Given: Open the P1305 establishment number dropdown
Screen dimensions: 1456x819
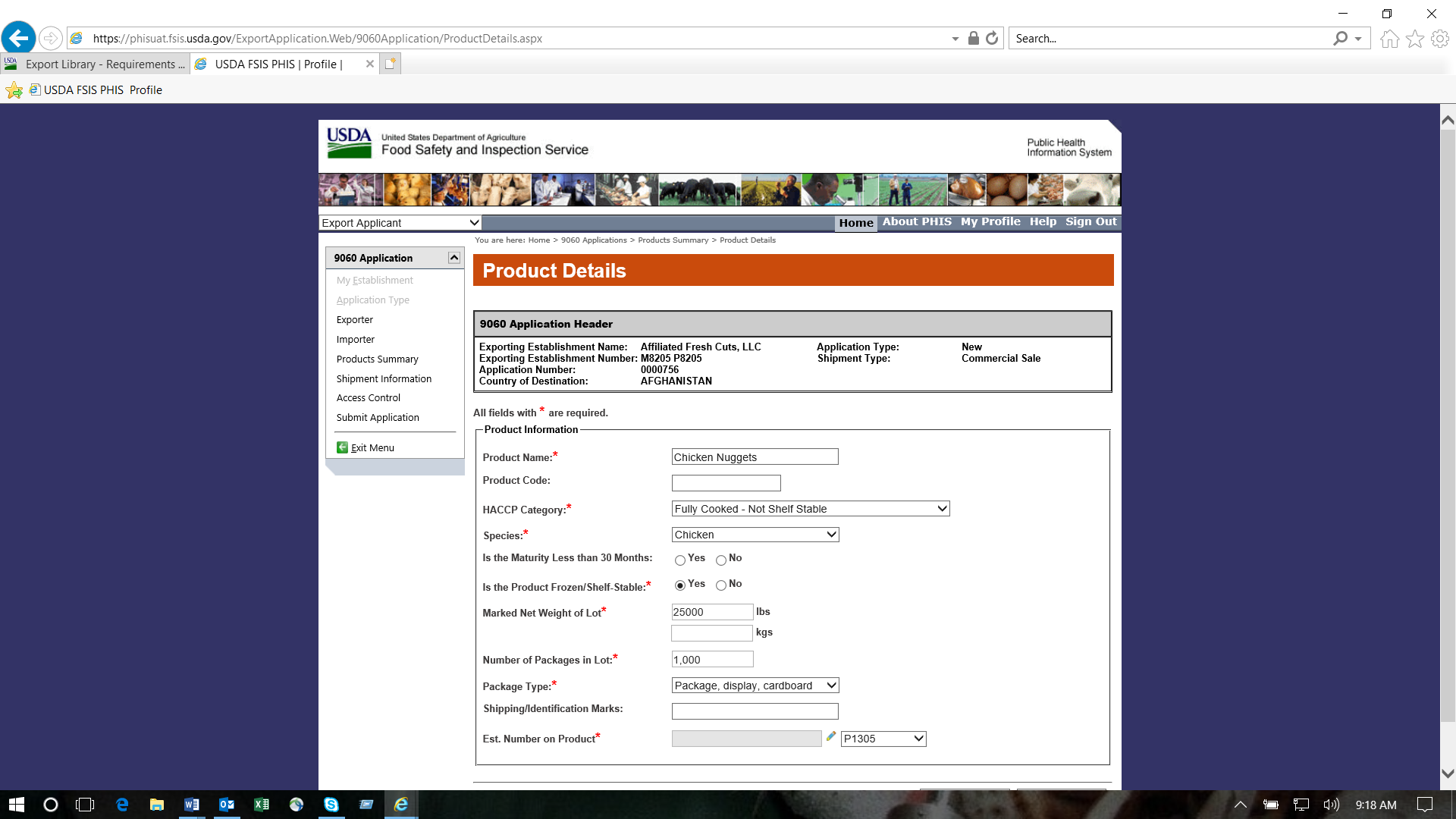Looking at the screenshot, I should (883, 739).
